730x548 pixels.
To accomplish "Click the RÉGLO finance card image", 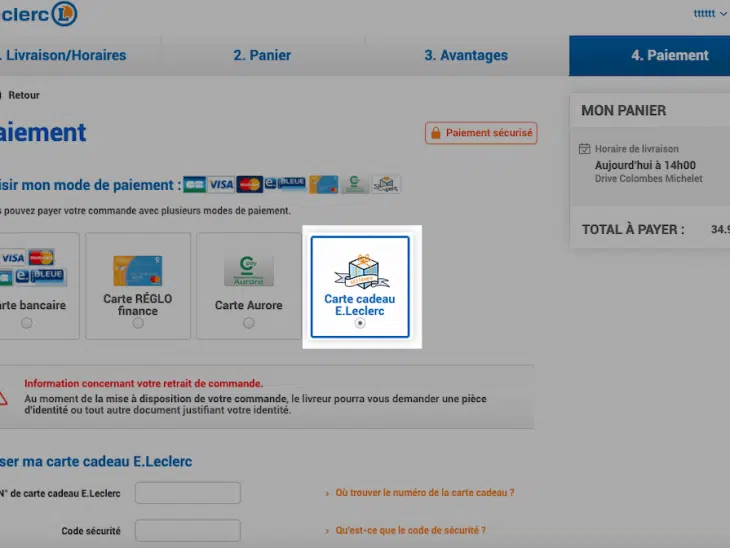I will tap(138, 271).
